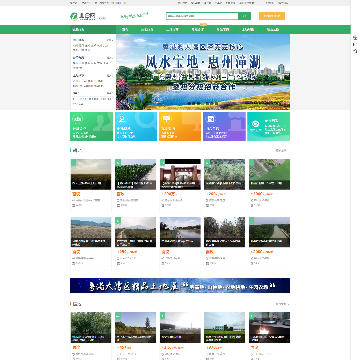Open the purple tile's square icon

(x=210, y=119)
